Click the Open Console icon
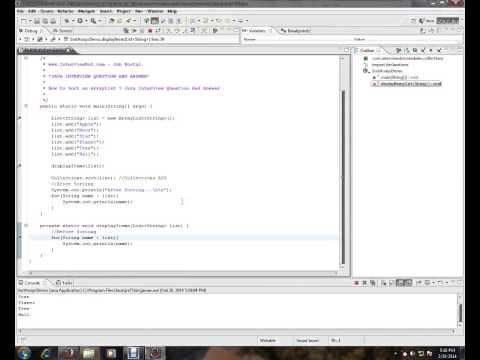Image resolution: width=480 pixels, height=360 pixels. (x=439, y=283)
